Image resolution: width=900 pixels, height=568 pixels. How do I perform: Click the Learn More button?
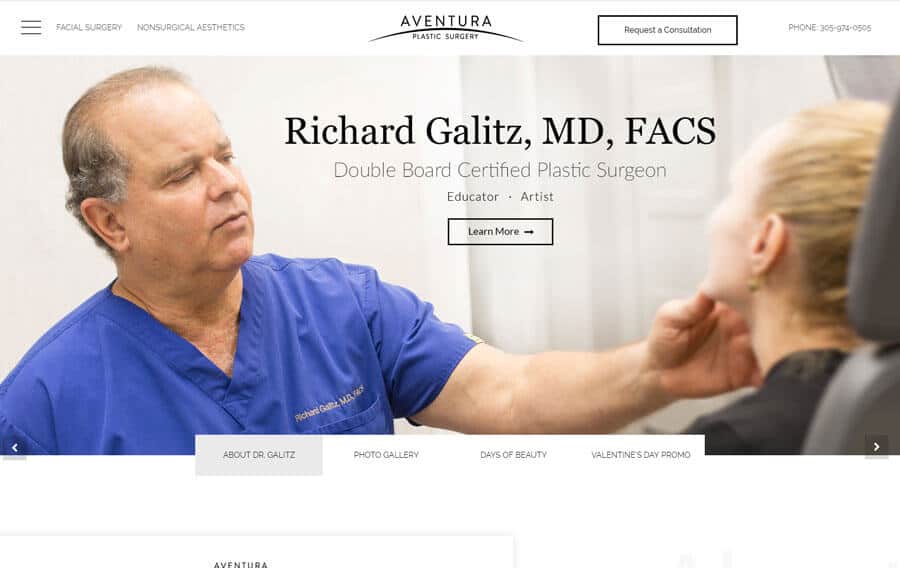501,231
